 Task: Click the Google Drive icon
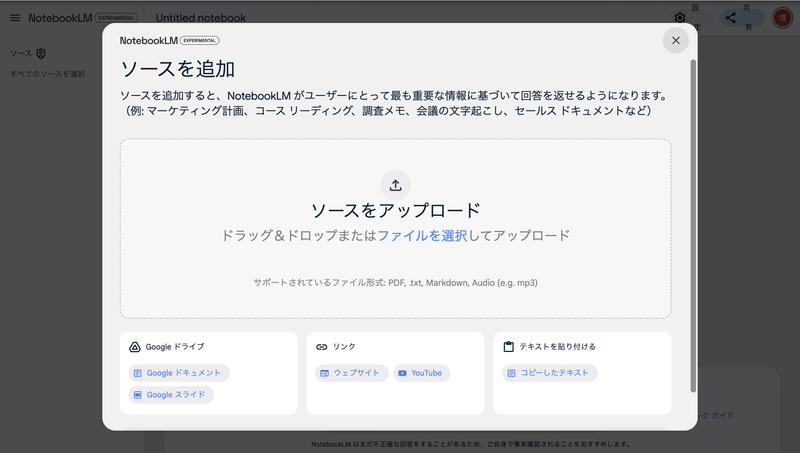135,347
